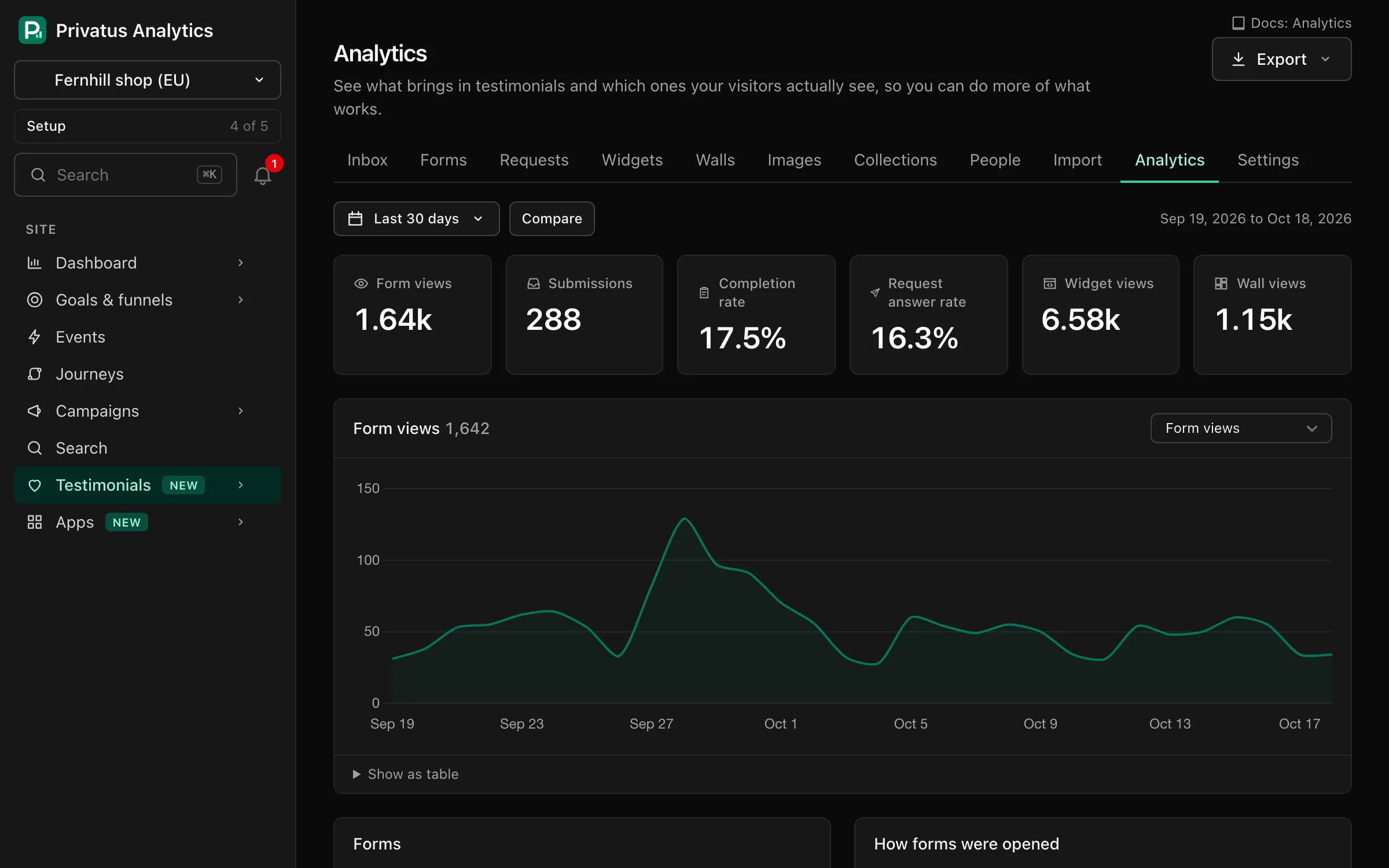Select the Wall views 1.15k card
The height and width of the screenshot is (868, 1389).
point(1273,315)
